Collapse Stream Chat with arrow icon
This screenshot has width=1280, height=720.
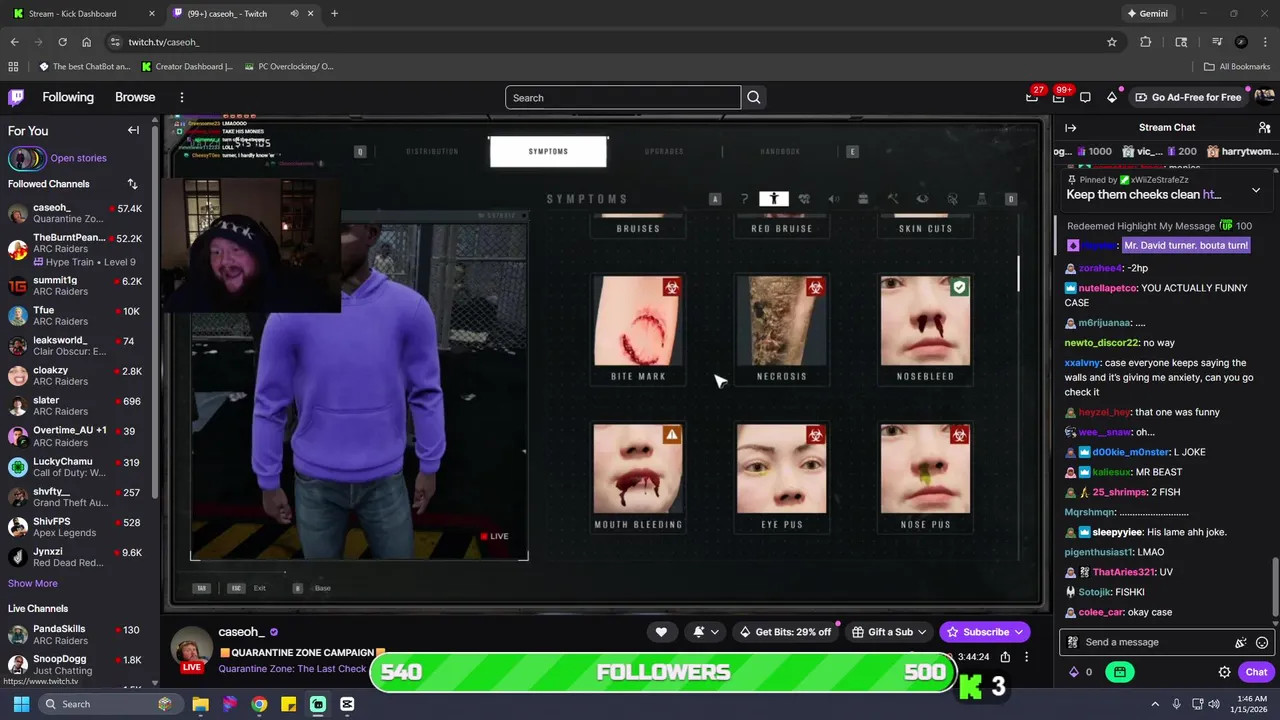coord(1070,127)
